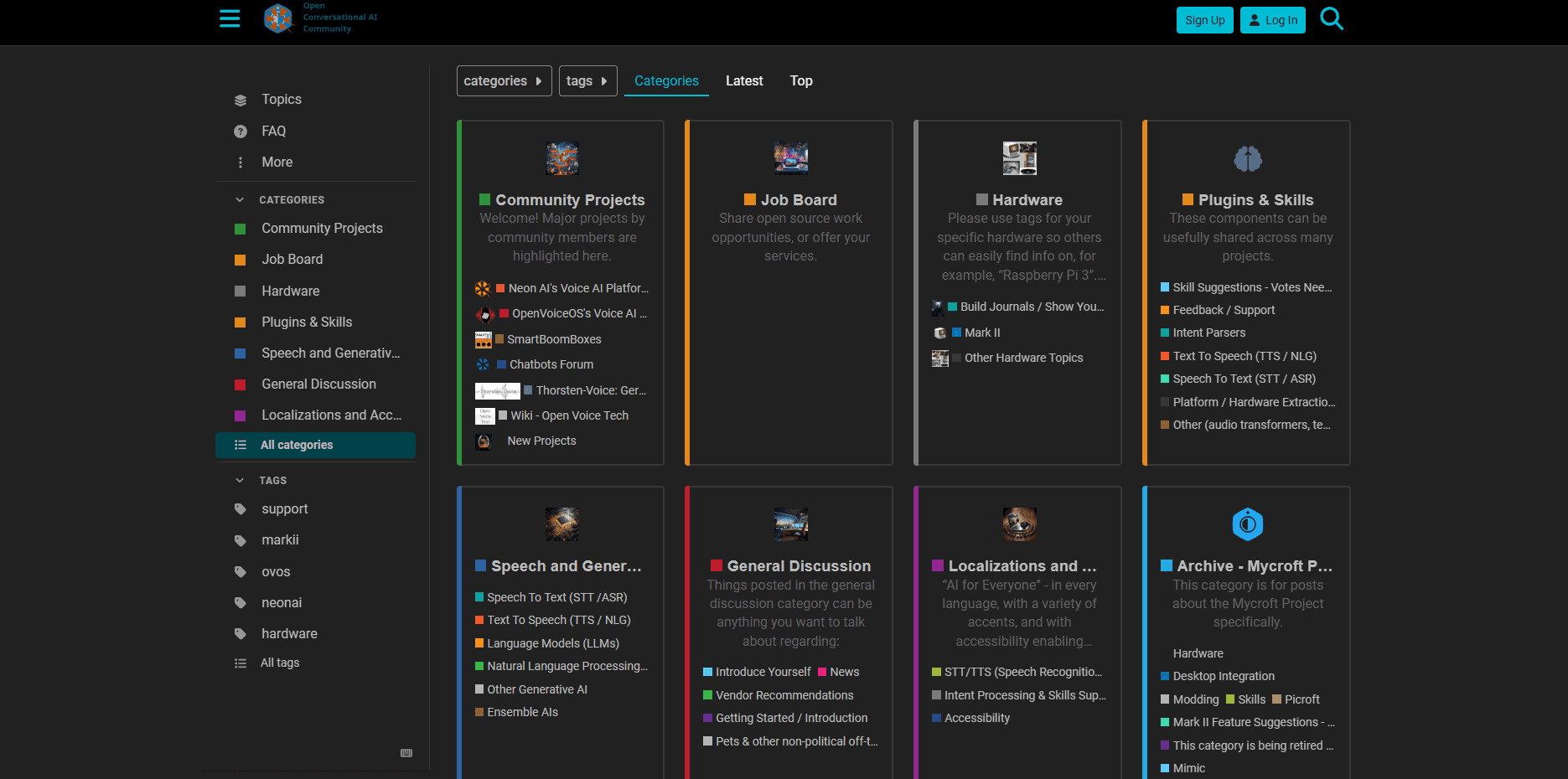Screen dimensions: 1568x779
Task: Click the Sign Up button
Action: [1205, 20]
